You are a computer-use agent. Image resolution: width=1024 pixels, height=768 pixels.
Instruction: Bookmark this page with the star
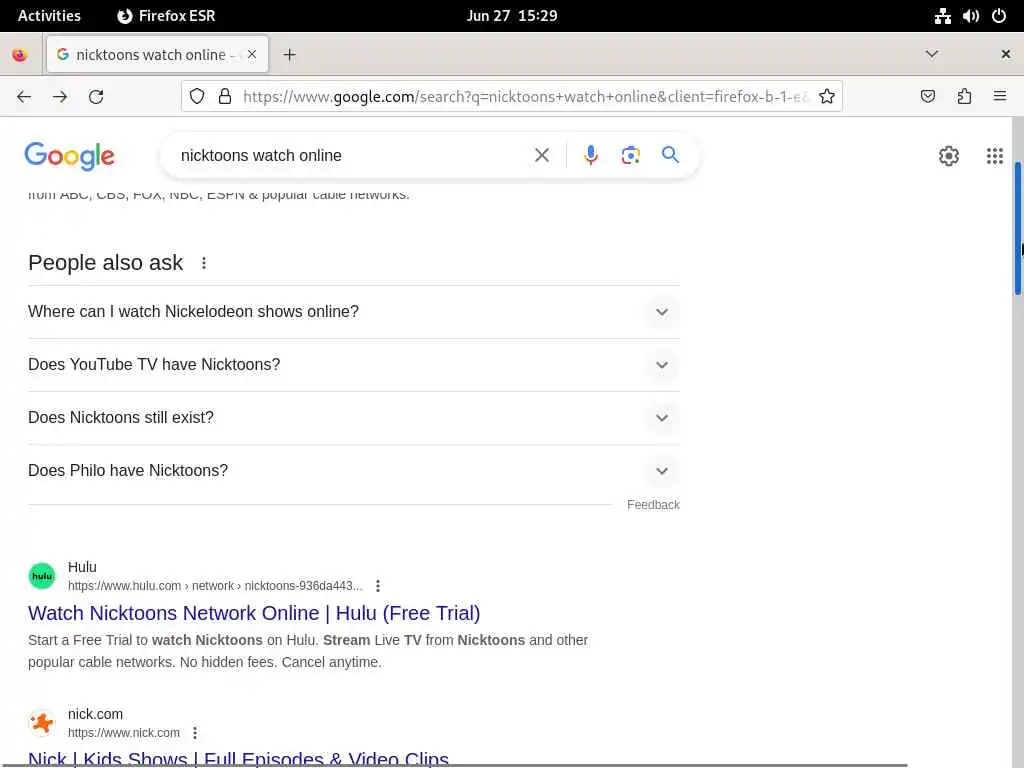point(827,97)
